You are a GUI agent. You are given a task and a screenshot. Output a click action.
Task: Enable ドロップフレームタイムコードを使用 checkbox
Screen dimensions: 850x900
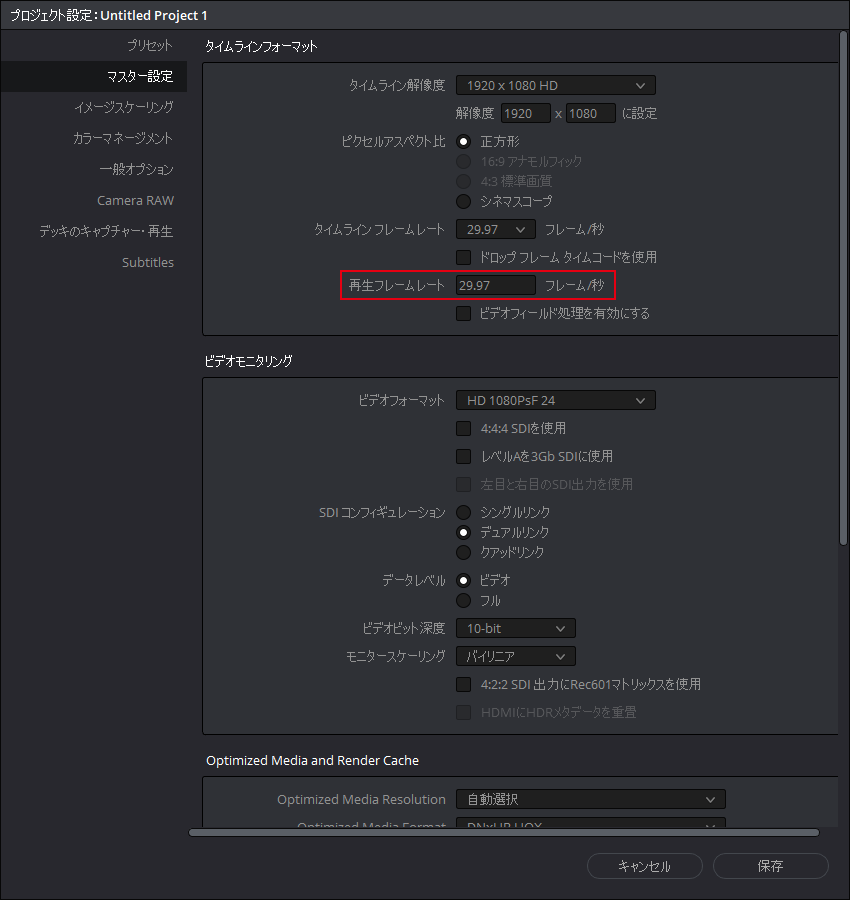[x=463, y=257]
